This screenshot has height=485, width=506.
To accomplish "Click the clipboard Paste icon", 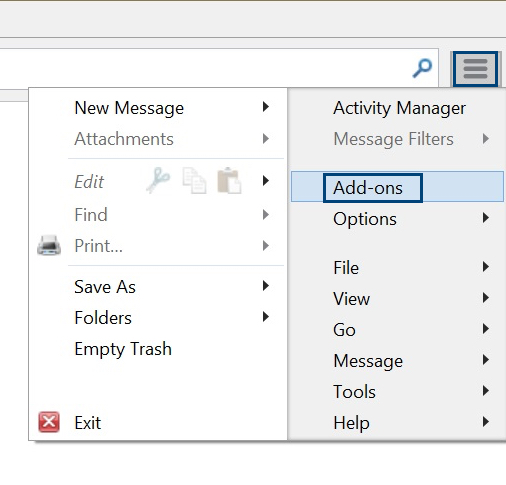I will coord(229,180).
